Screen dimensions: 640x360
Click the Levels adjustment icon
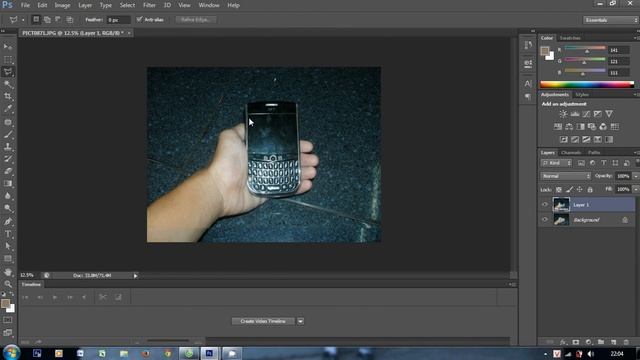575,114
